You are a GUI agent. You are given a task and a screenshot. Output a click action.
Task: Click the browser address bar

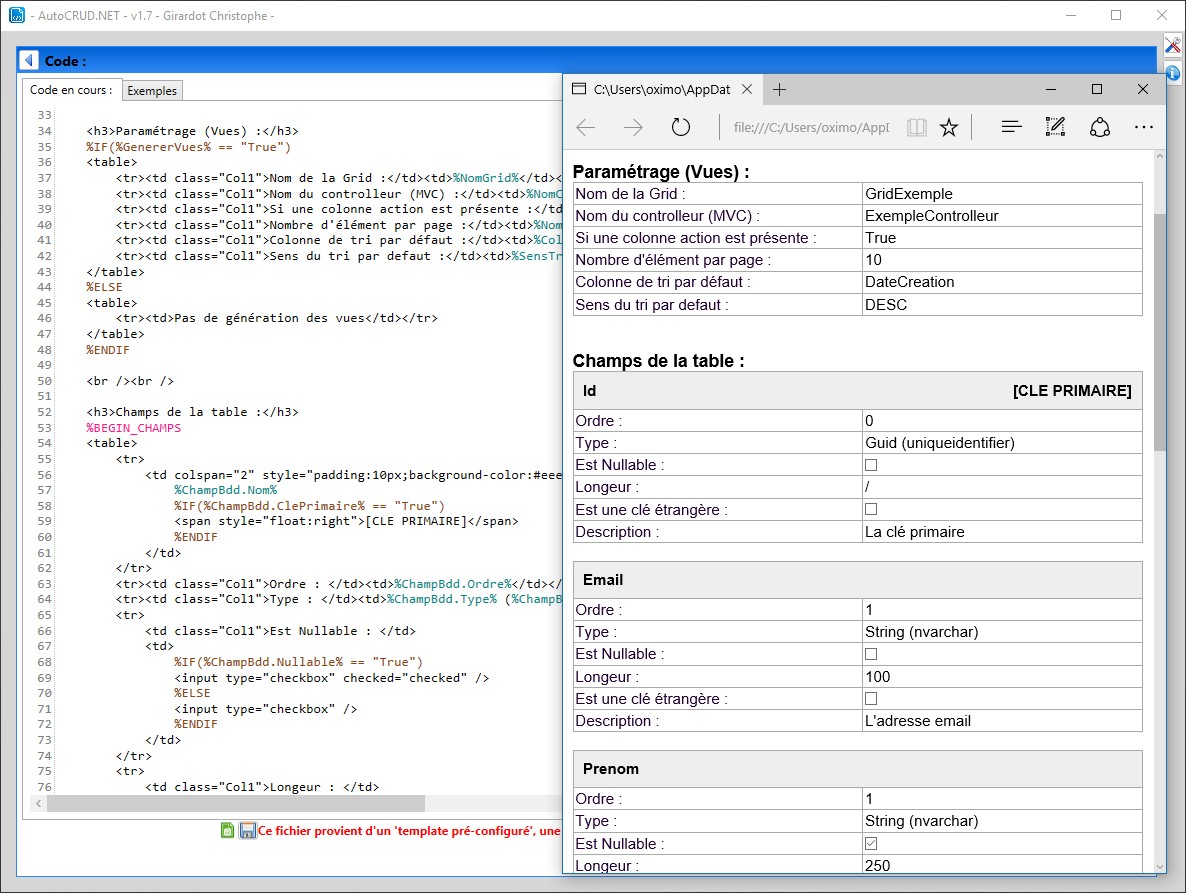click(811, 127)
